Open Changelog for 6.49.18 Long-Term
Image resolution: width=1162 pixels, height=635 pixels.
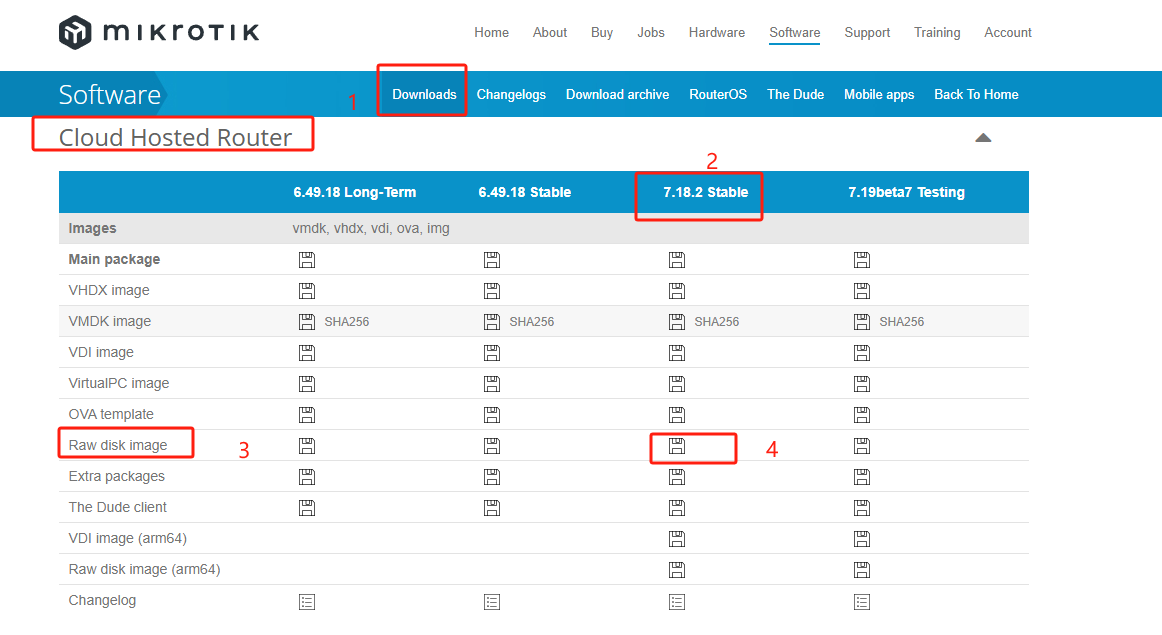pyautogui.click(x=307, y=602)
